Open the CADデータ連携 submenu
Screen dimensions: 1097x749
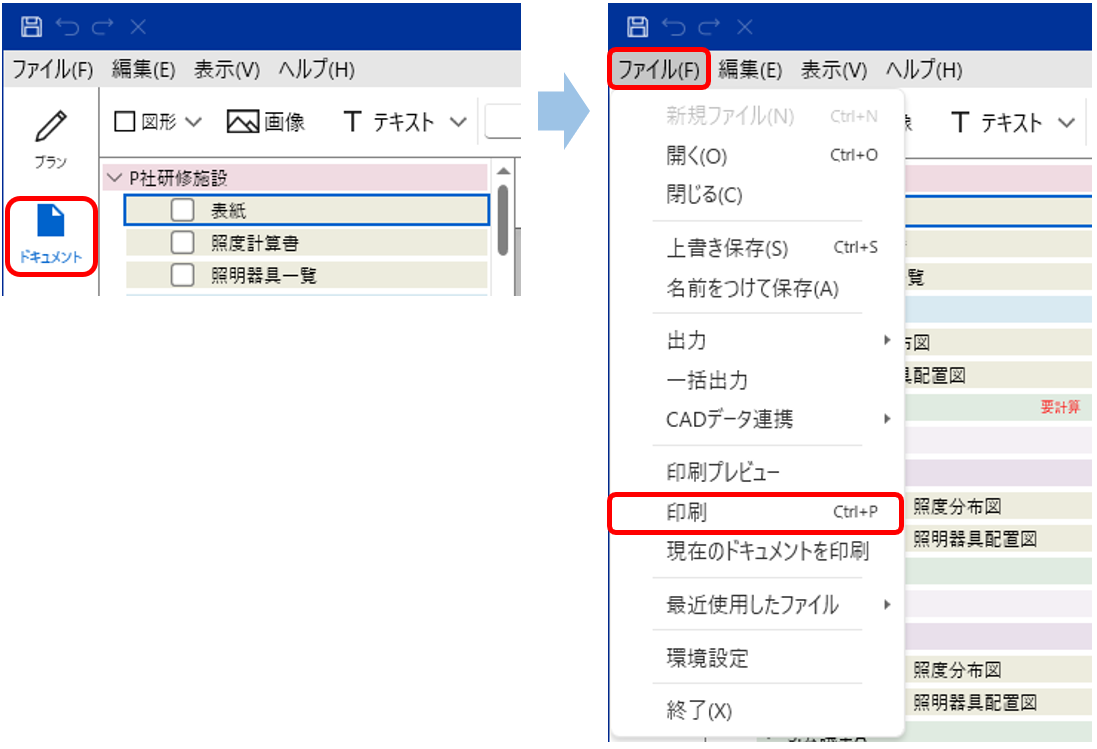[x=886, y=419]
